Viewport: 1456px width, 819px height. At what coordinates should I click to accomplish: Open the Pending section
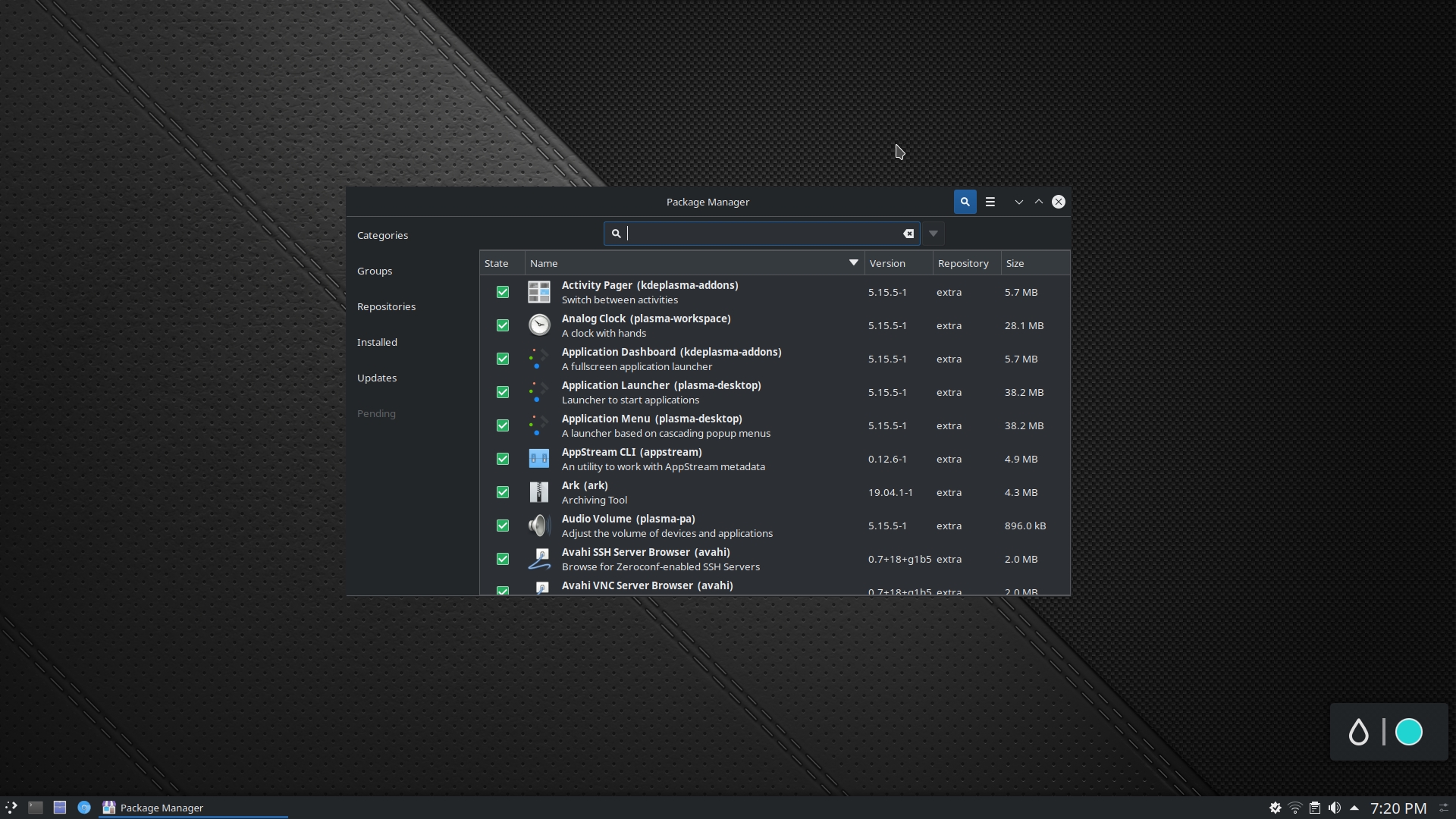pyautogui.click(x=376, y=413)
